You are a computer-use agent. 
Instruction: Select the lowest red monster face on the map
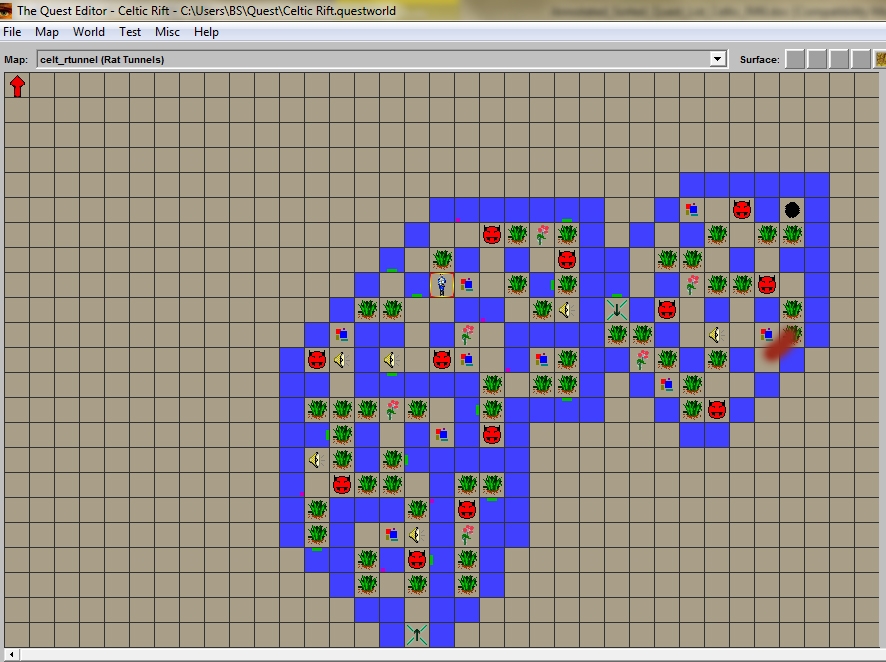click(417, 560)
